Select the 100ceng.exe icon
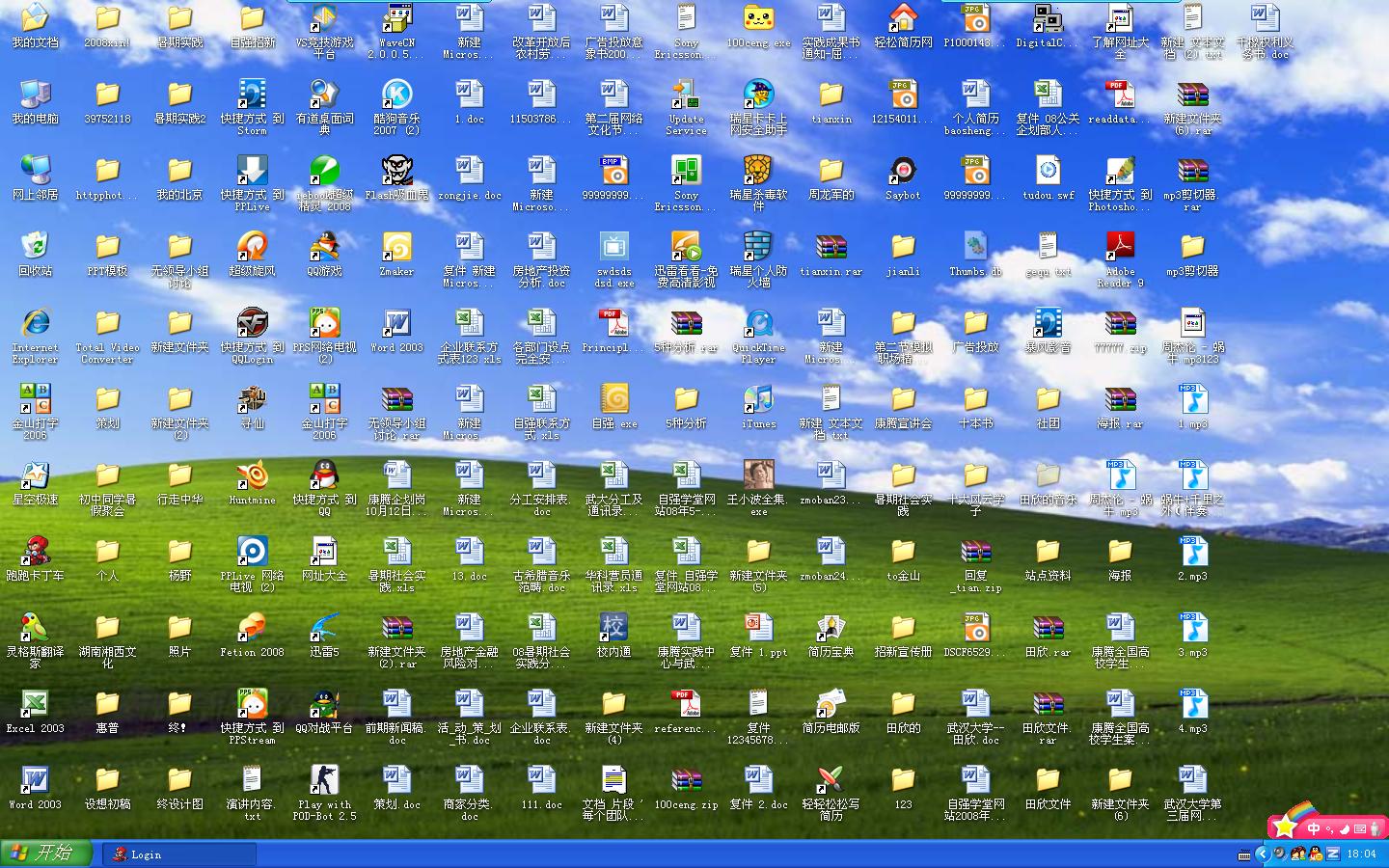Screen dimensions: 1389x868 [x=758, y=25]
